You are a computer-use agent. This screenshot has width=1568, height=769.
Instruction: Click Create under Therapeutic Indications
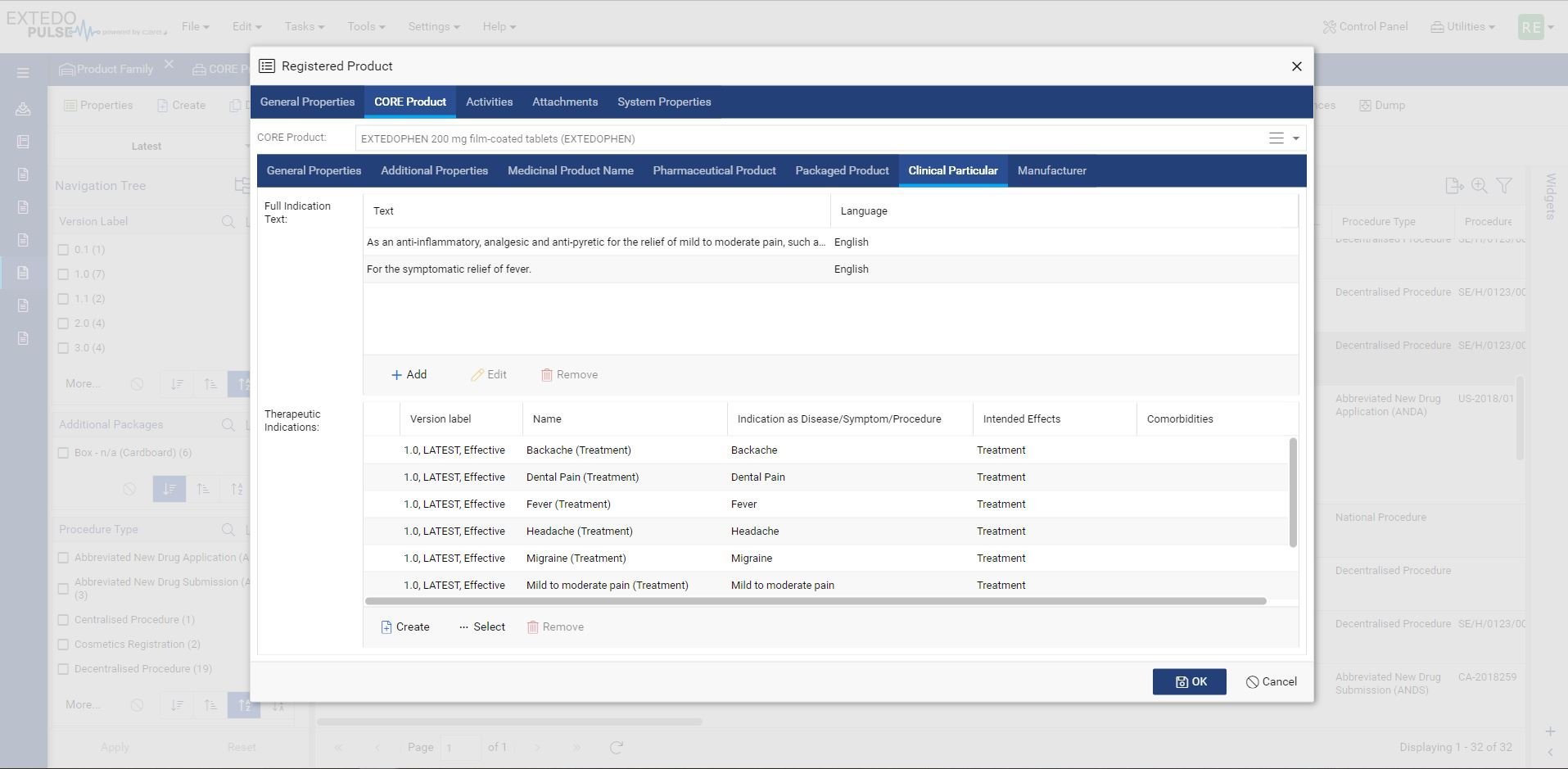[405, 627]
